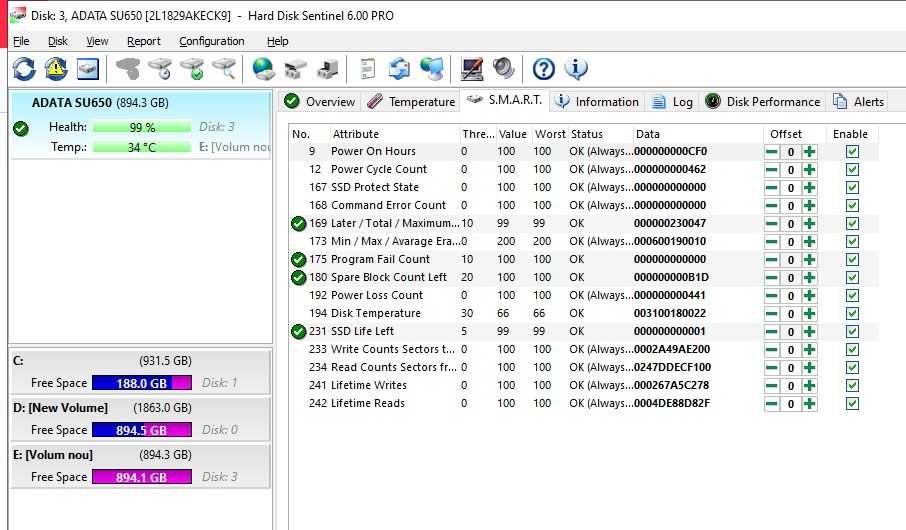Click the disk with magnifying glass toolbar icon
This screenshot has width=906, height=530.
(225, 69)
